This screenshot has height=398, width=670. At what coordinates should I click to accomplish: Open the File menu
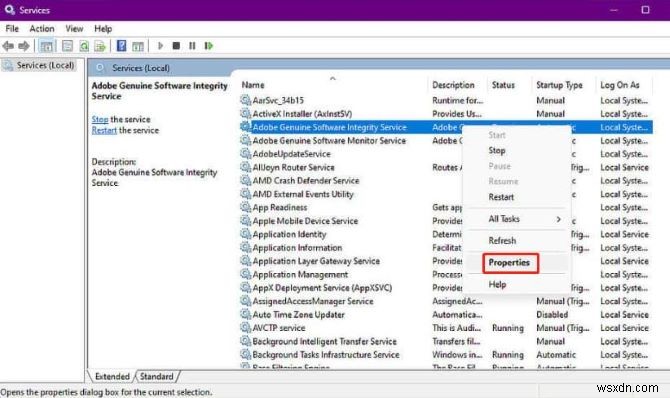tap(12, 29)
